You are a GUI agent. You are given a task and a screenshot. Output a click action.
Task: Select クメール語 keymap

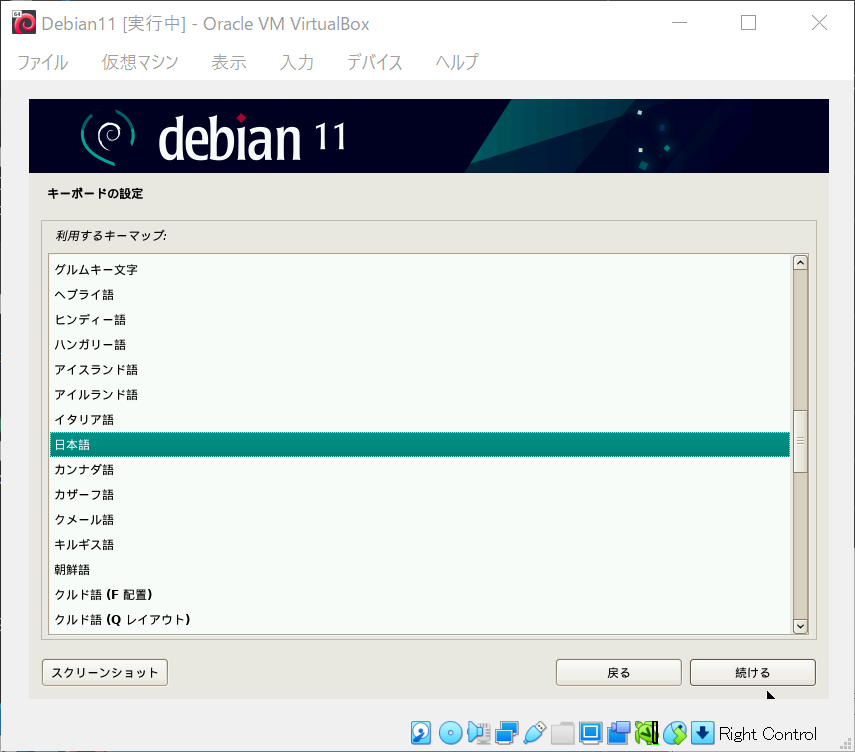click(420, 520)
